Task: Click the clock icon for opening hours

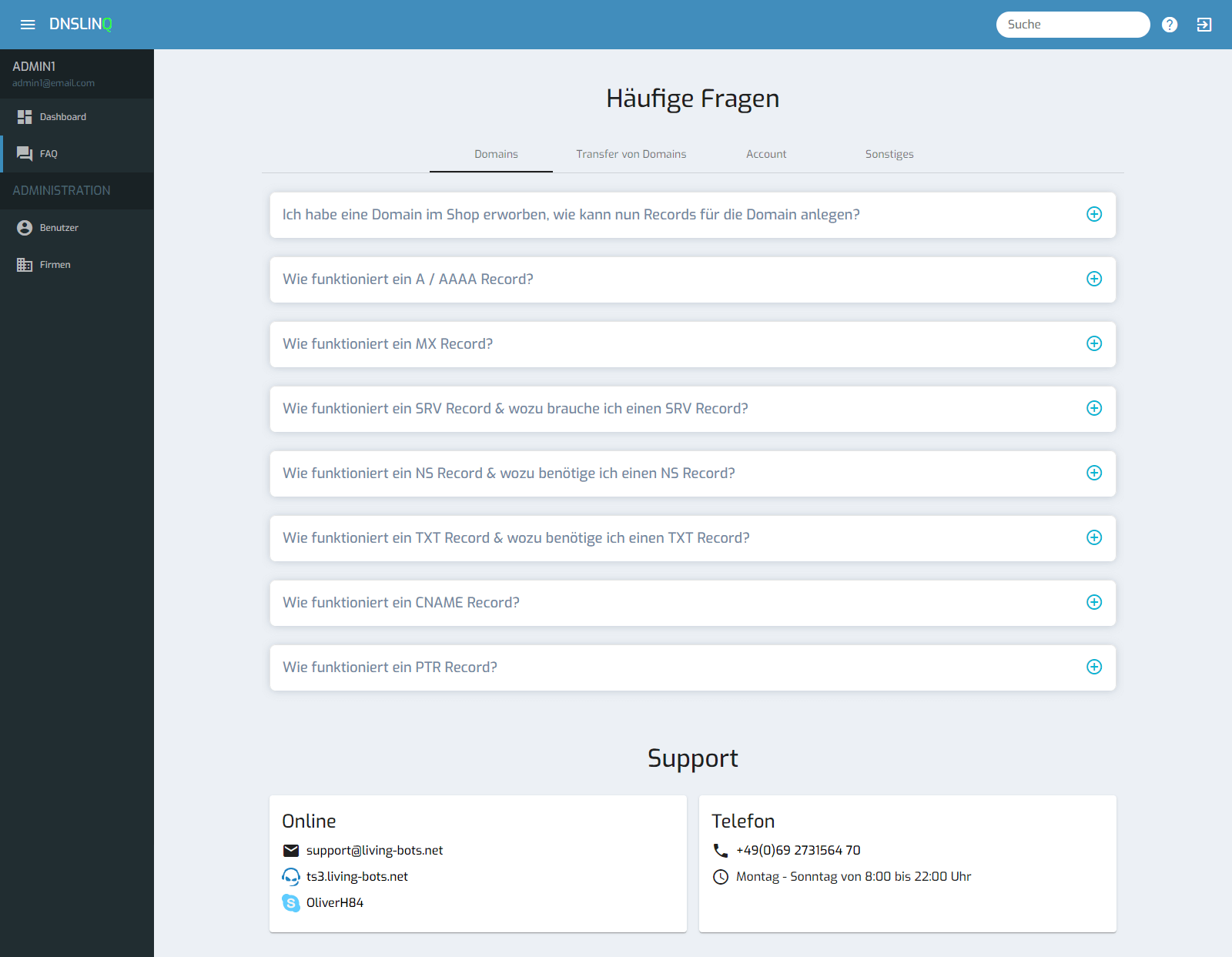Action: point(721,877)
